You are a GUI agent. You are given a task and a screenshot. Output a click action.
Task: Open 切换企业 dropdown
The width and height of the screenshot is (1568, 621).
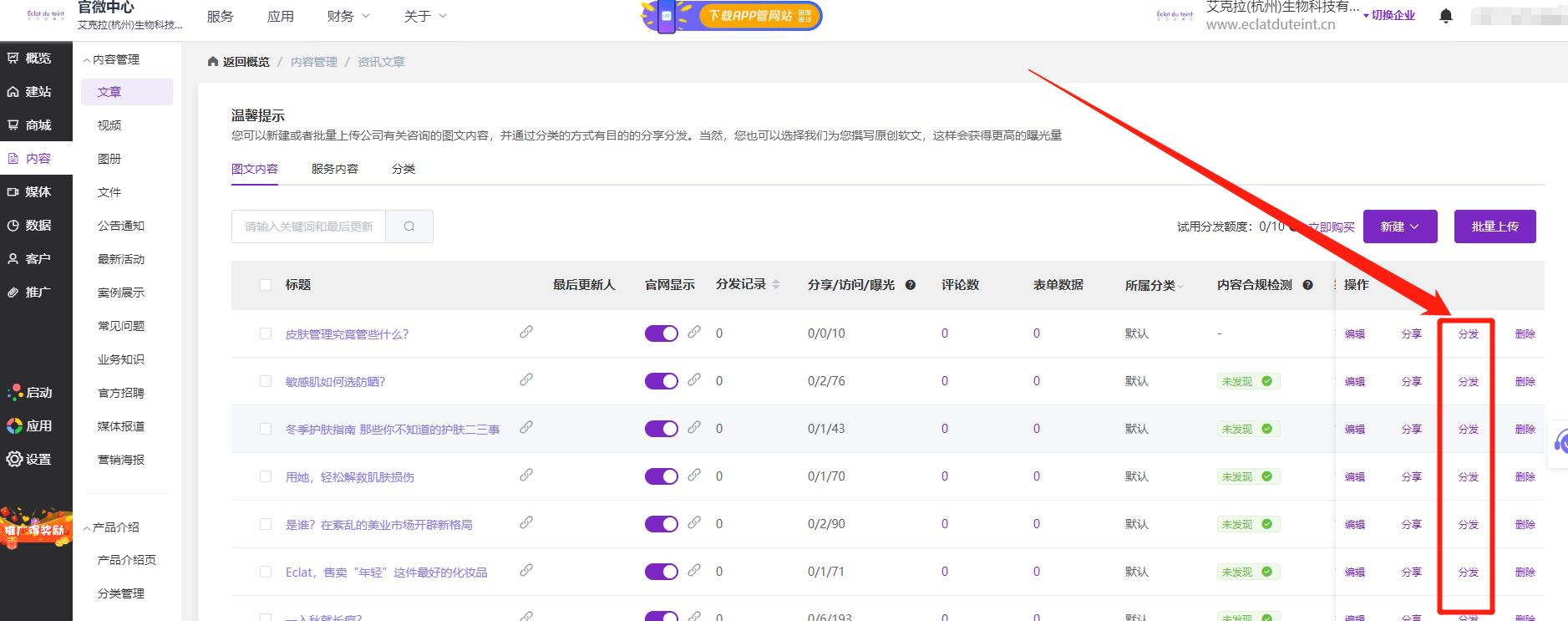click(x=1388, y=15)
